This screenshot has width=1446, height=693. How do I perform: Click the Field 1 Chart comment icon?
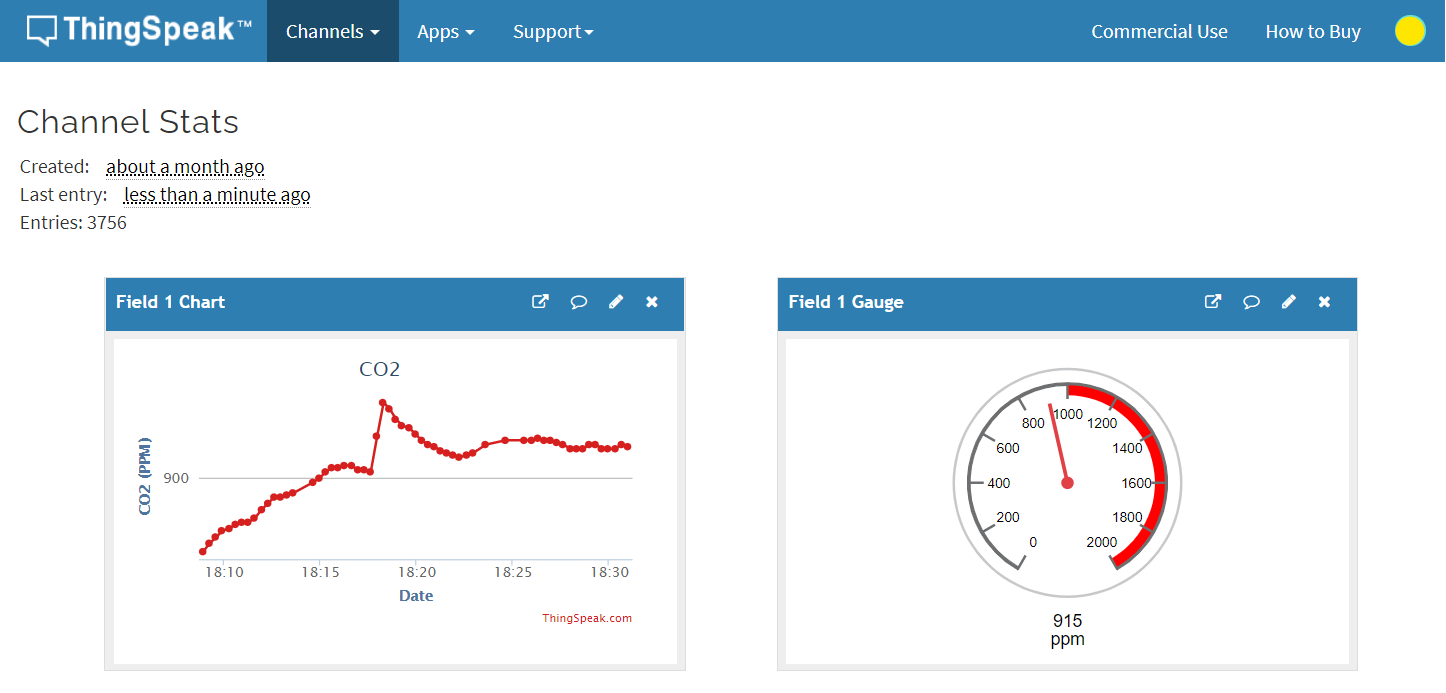click(x=578, y=302)
